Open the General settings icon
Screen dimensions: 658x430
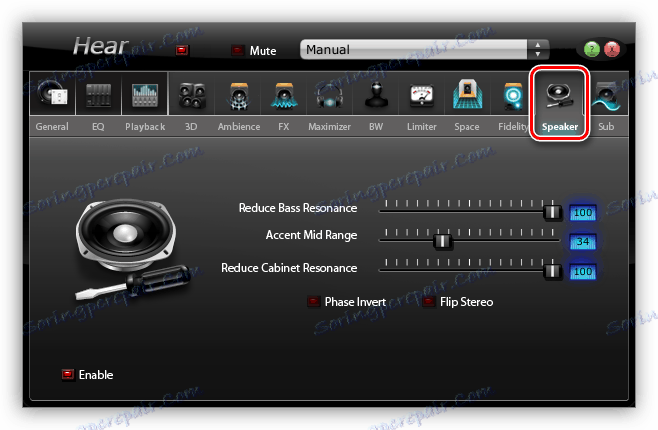pyautogui.click(x=52, y=93)
